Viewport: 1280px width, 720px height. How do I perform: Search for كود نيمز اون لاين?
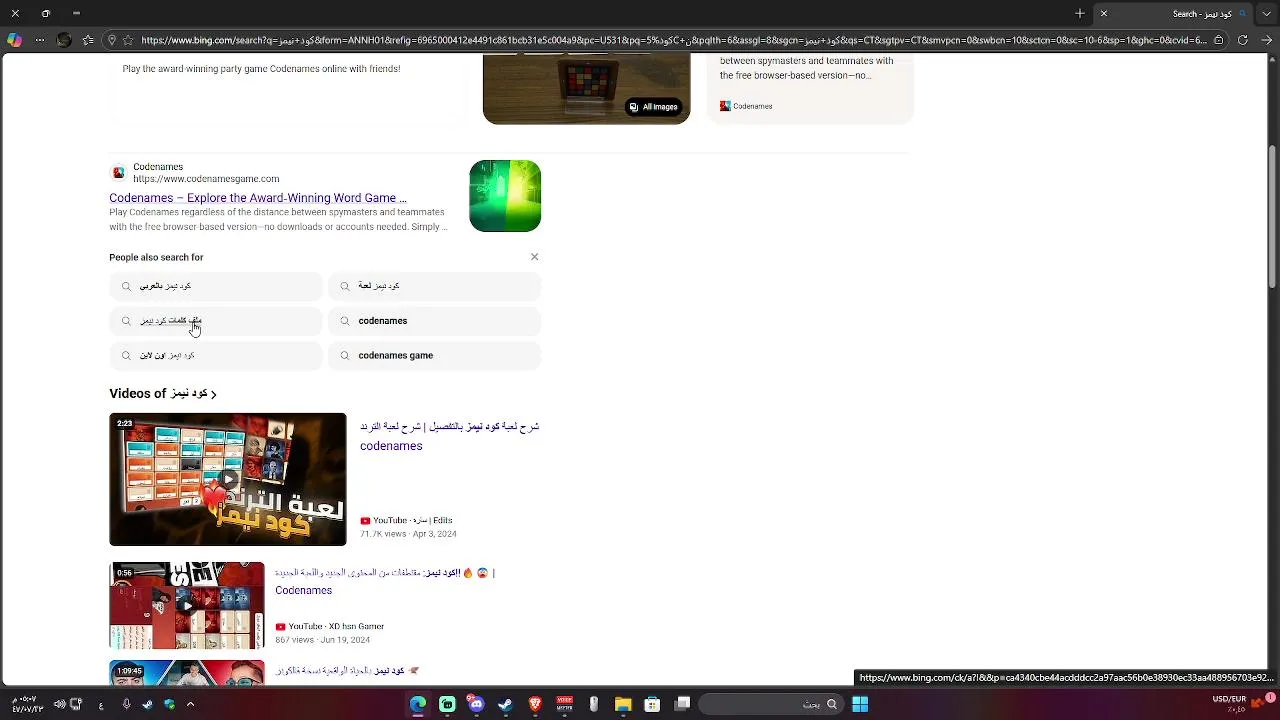pyautogui.click(x=215, y=355)
